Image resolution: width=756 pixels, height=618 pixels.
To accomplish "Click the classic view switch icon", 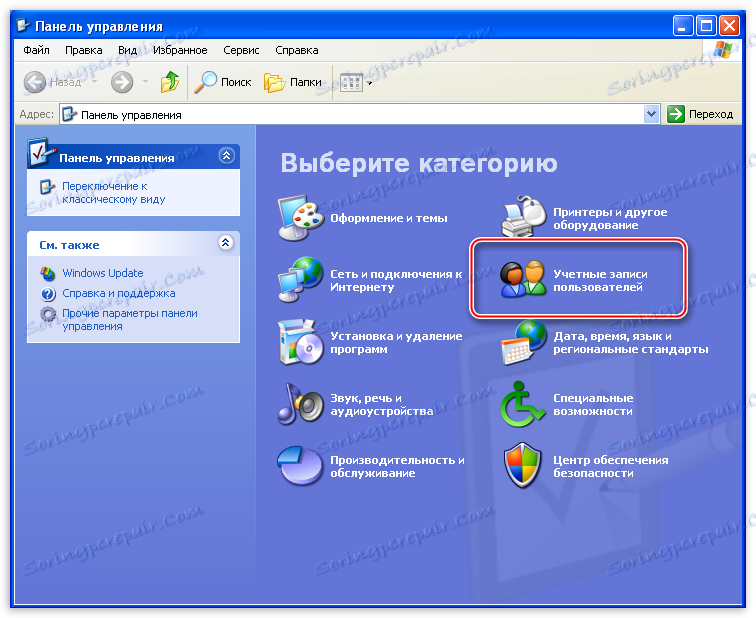I will coord(47,187).
